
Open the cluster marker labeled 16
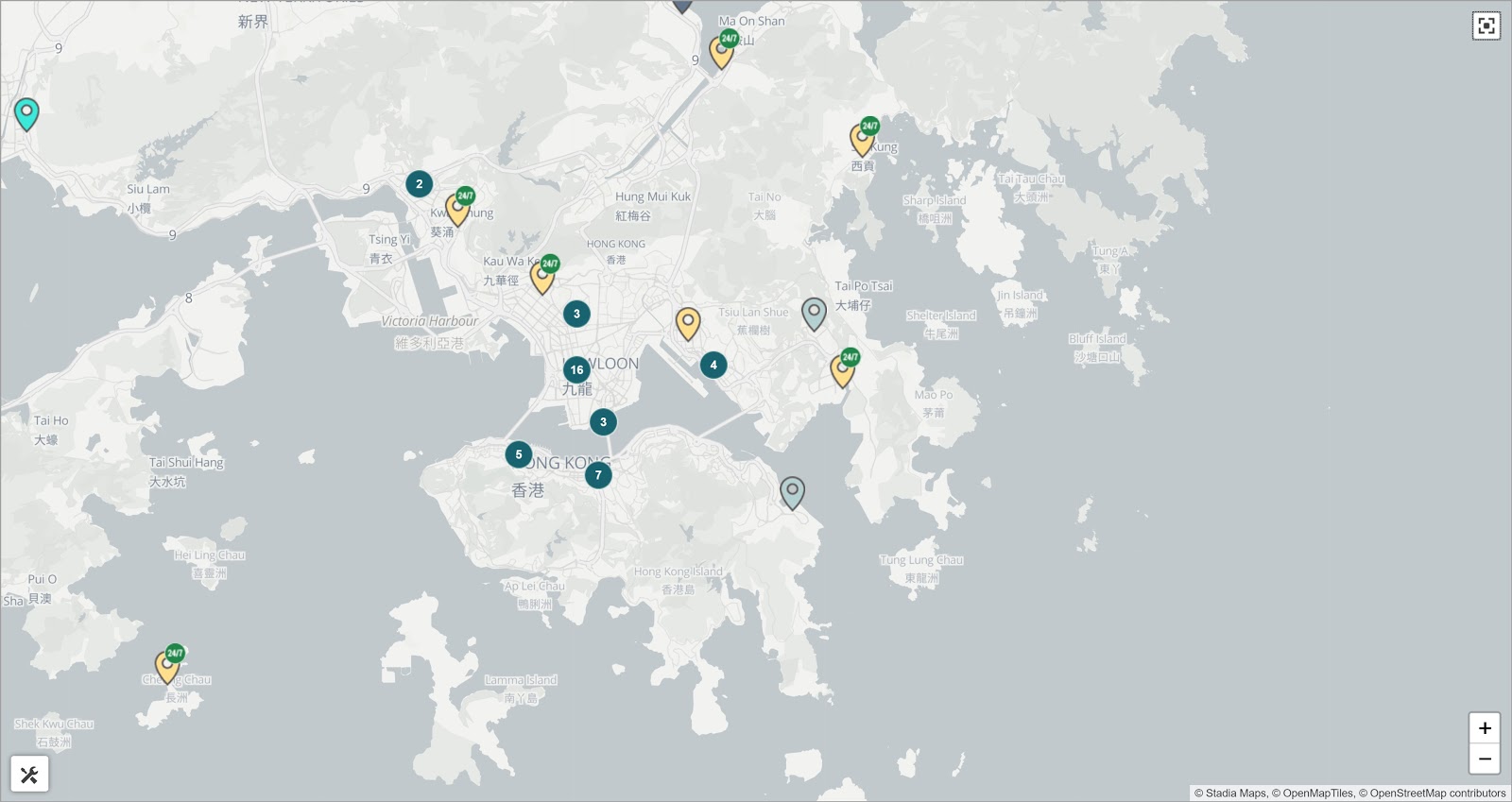point(576,370)
